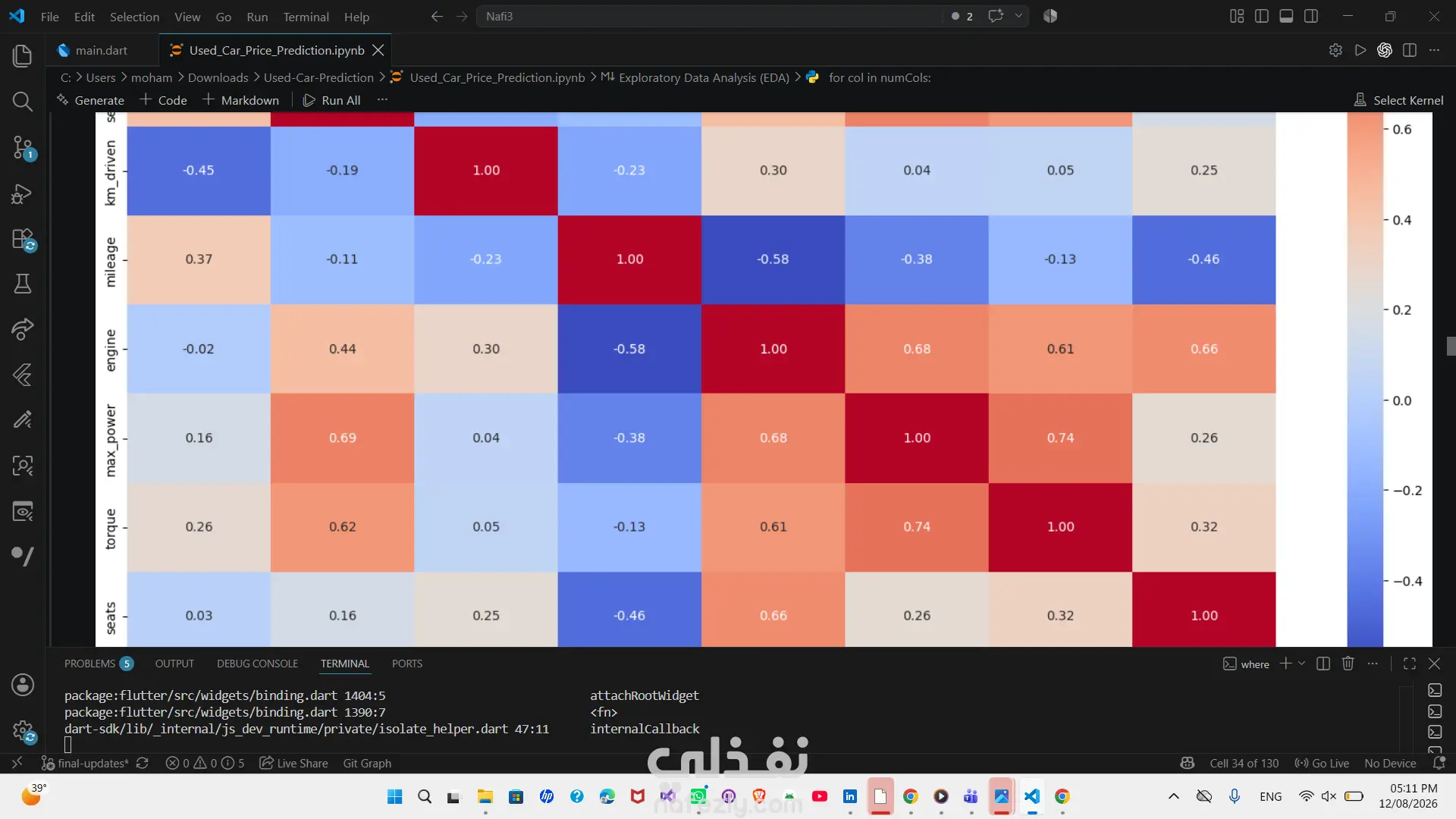This screenshot has height=819, width=1456.
Task: Open the Selection menu
Action: [x=134, y=16]
